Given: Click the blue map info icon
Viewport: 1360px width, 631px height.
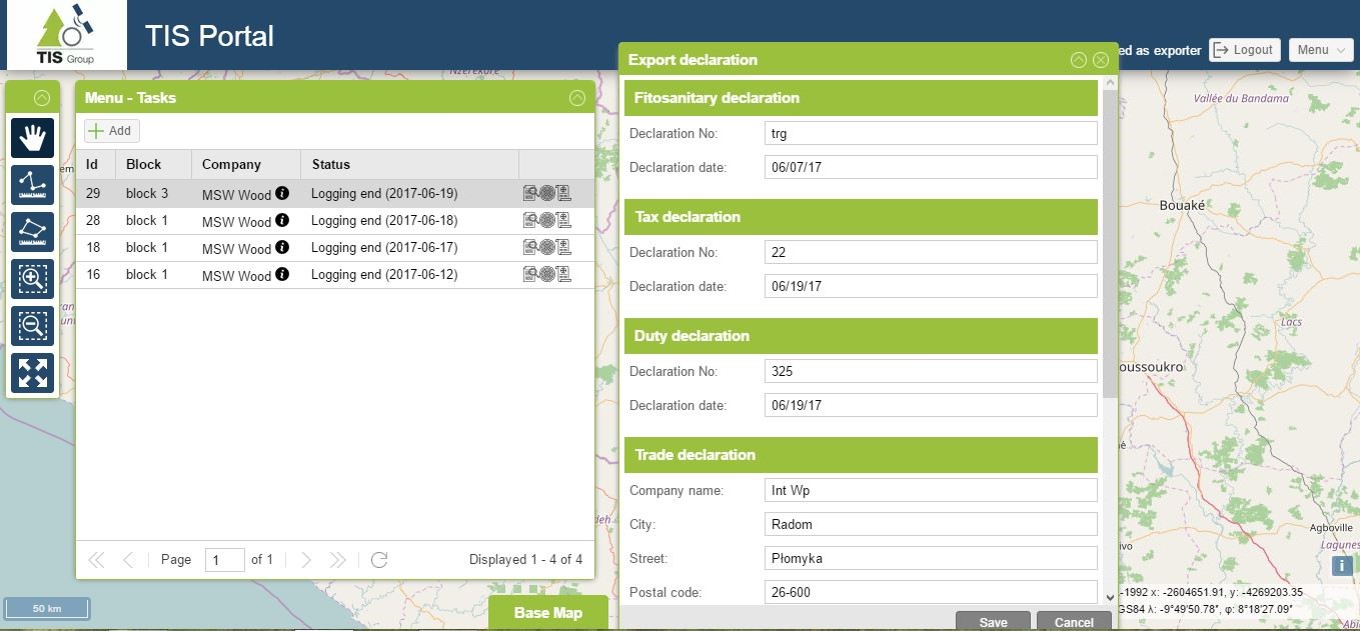Looking at the screenshot, I should point(1342,566).
